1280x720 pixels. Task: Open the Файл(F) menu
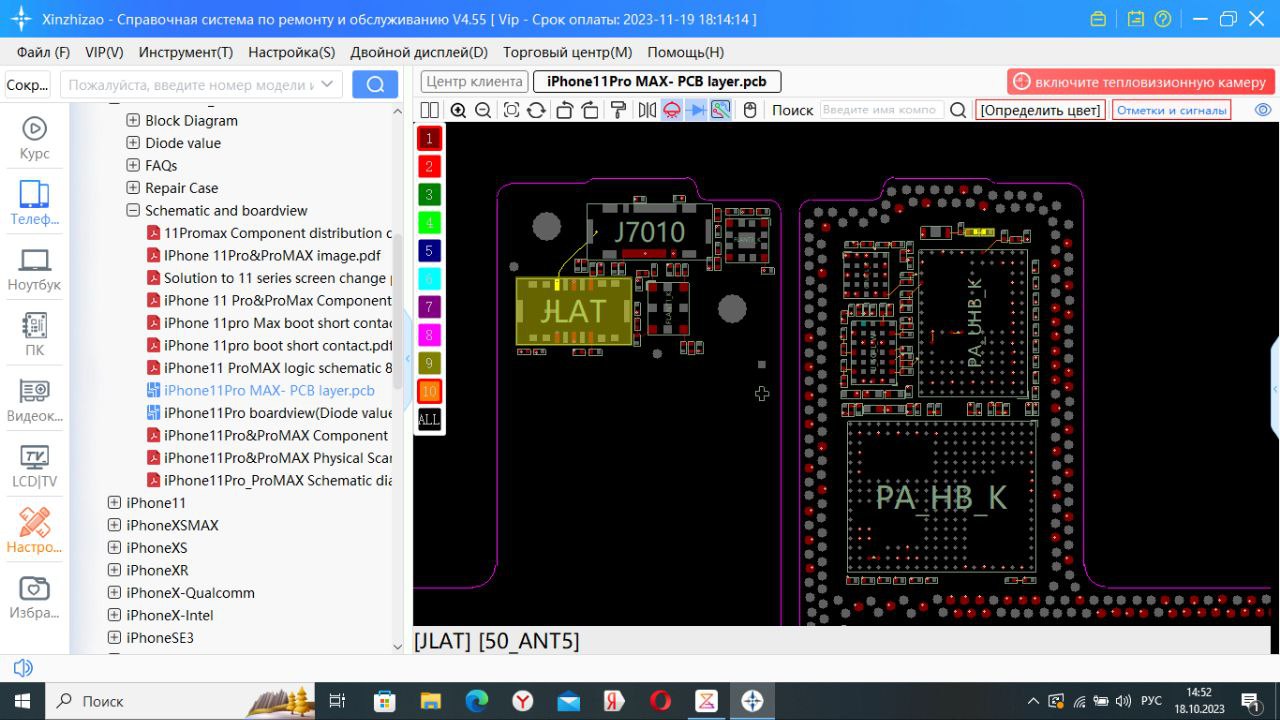44,52
